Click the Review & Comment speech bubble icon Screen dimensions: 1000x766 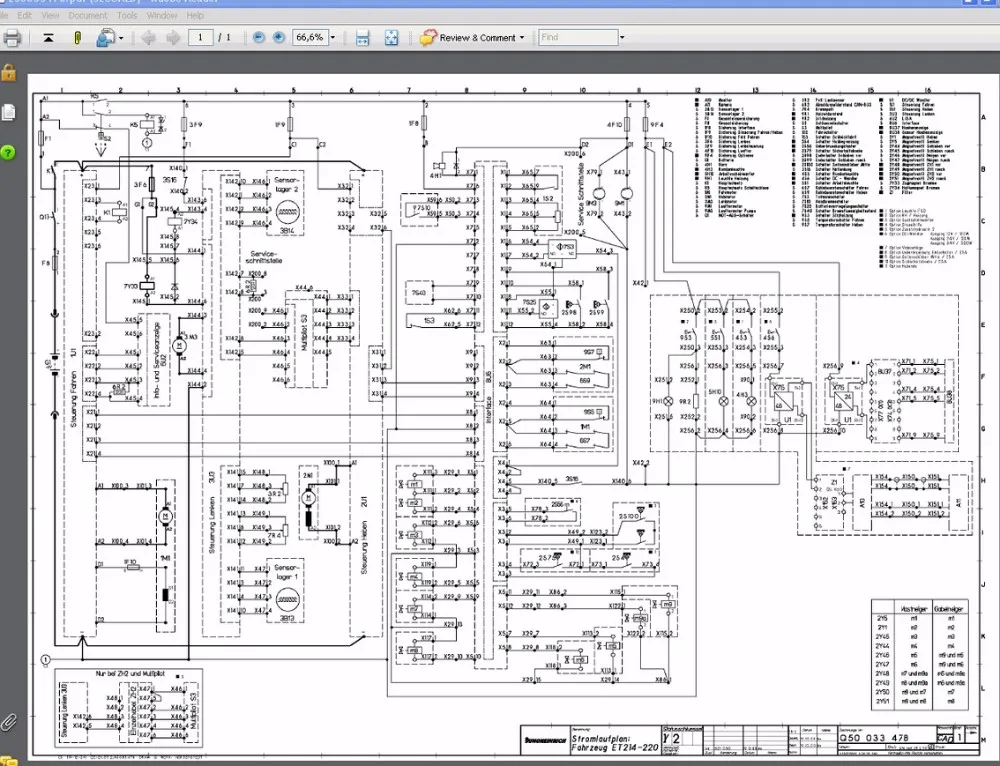click(430, 37)
